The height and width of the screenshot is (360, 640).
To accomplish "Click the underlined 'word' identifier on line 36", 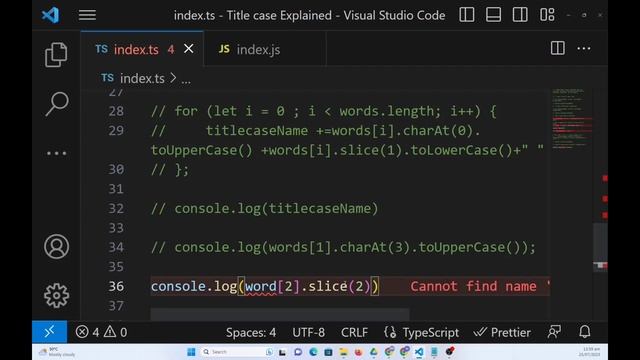I will pyautogui.click(x=261, y=286).
